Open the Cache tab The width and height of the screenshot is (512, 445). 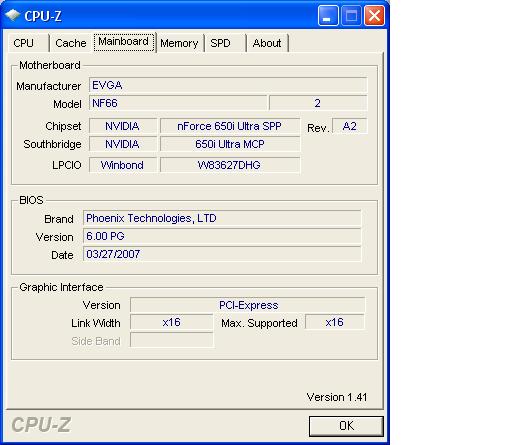[71, 43]
